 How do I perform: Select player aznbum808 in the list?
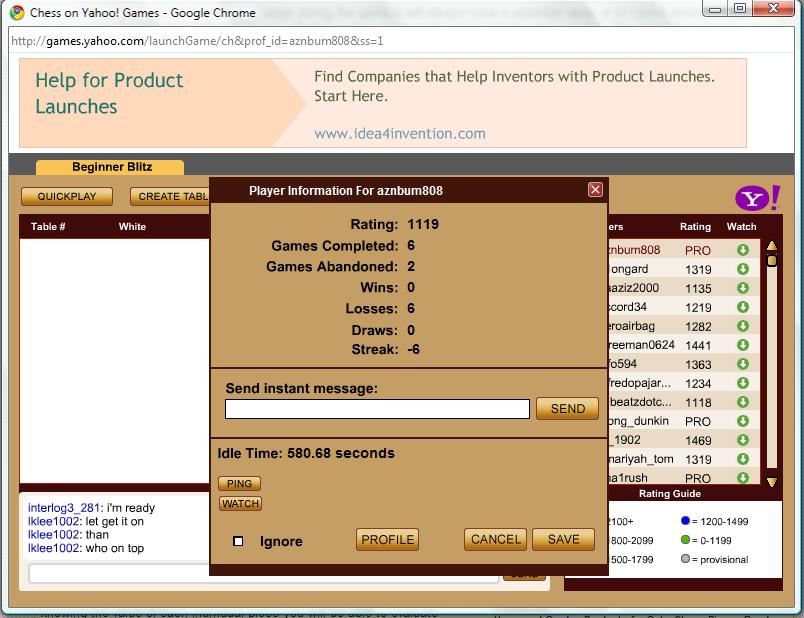(635, 250)
